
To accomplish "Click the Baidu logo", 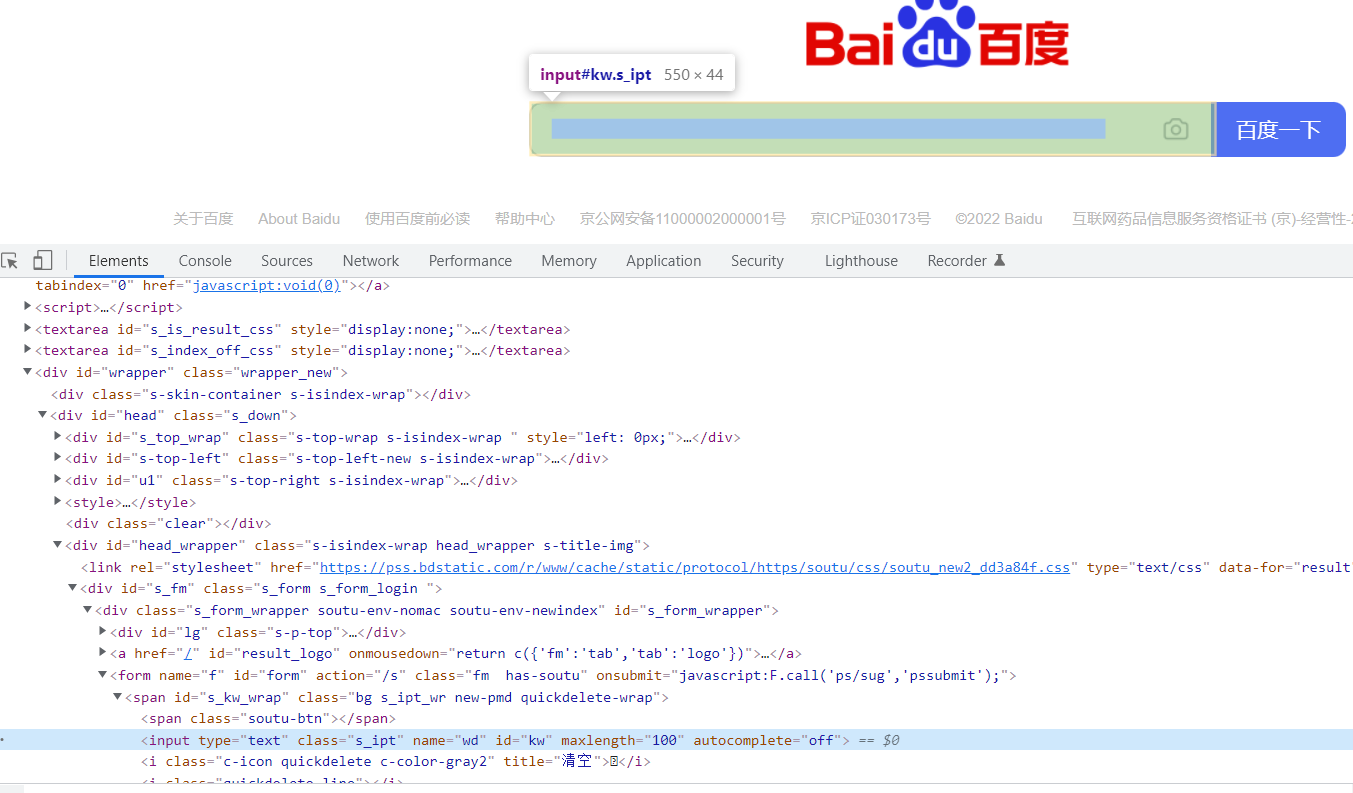I will [937, 34].
